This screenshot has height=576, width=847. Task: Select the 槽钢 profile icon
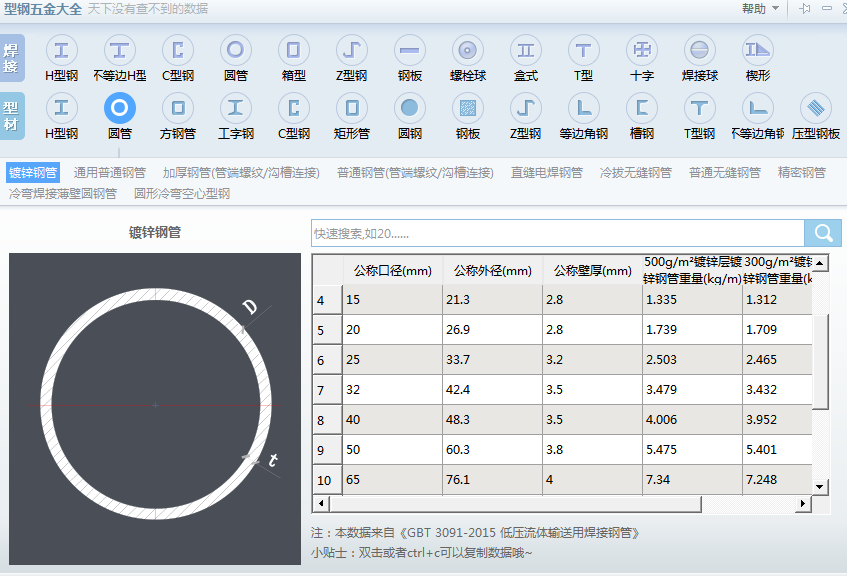(x=642, y=108)
